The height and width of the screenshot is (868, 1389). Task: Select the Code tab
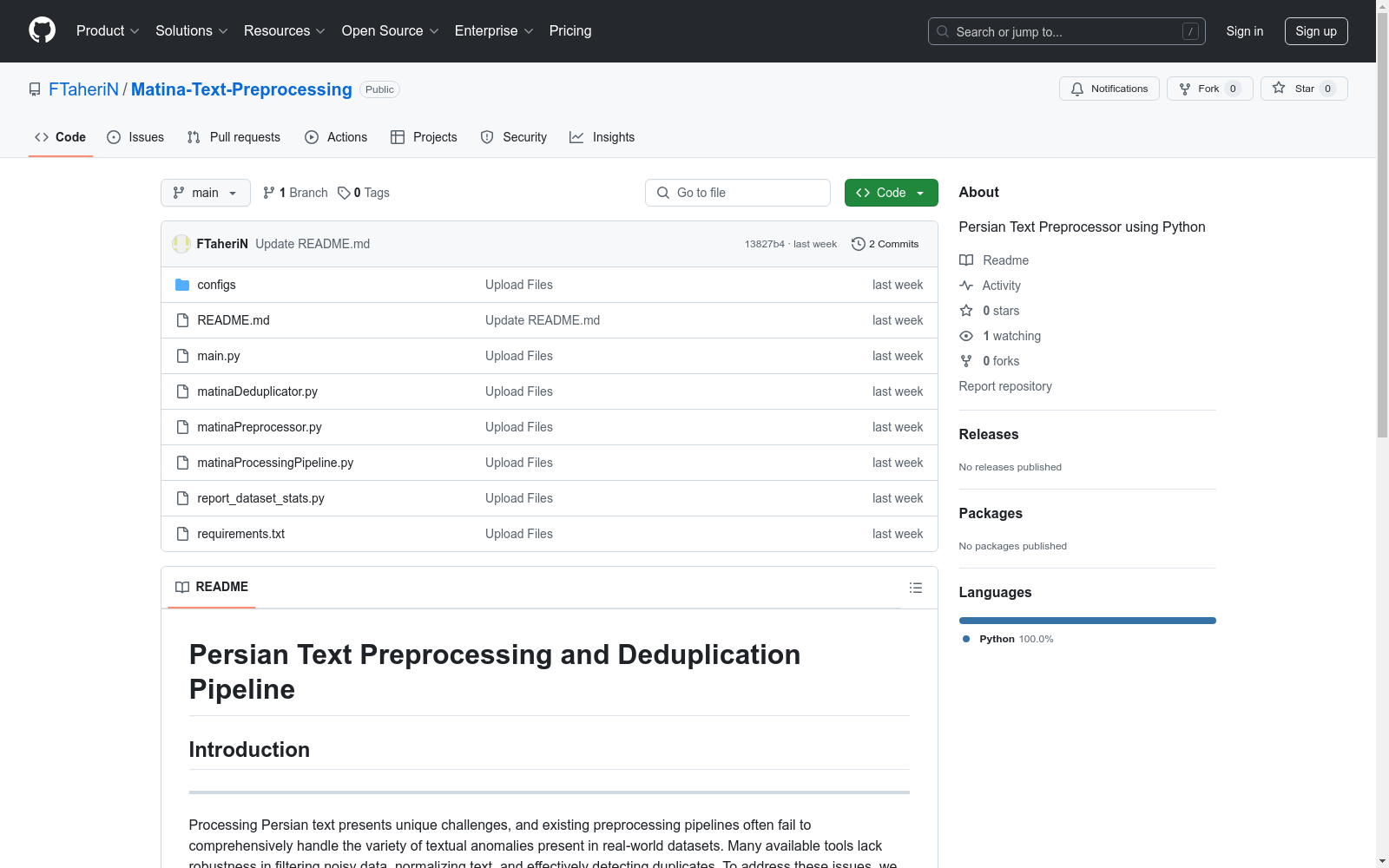pos(60,137)
